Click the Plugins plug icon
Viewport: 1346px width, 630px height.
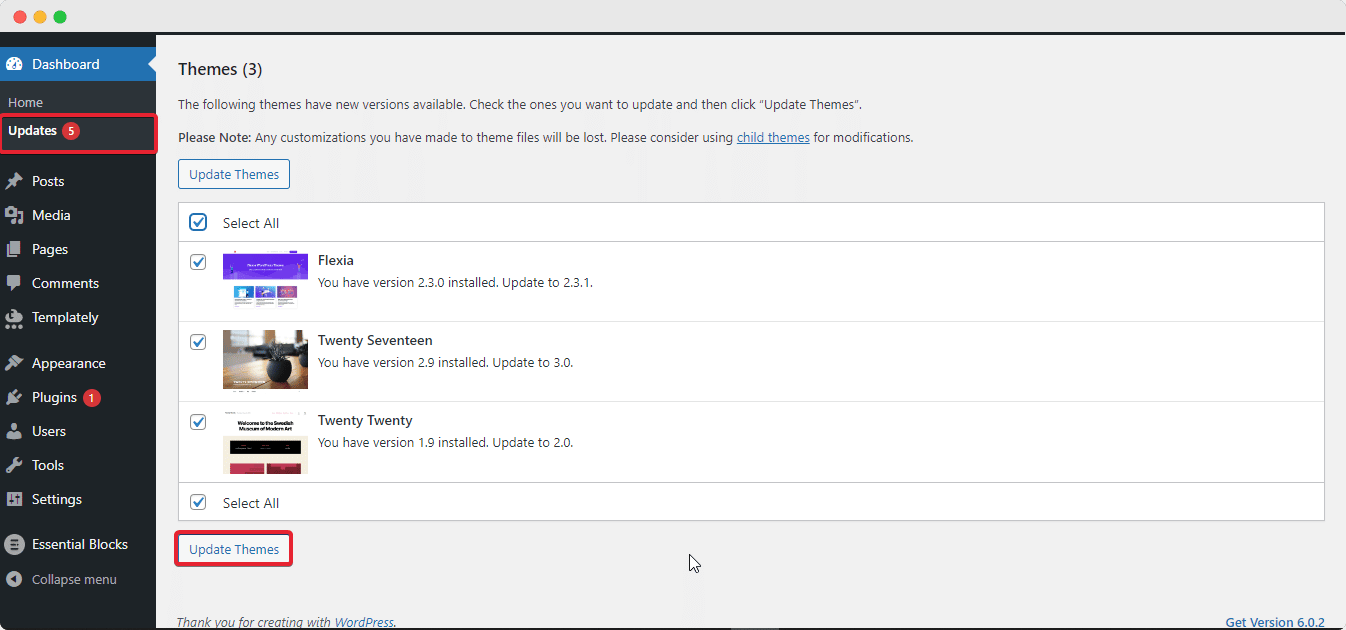pyautogui.click(x=14, y=397)
